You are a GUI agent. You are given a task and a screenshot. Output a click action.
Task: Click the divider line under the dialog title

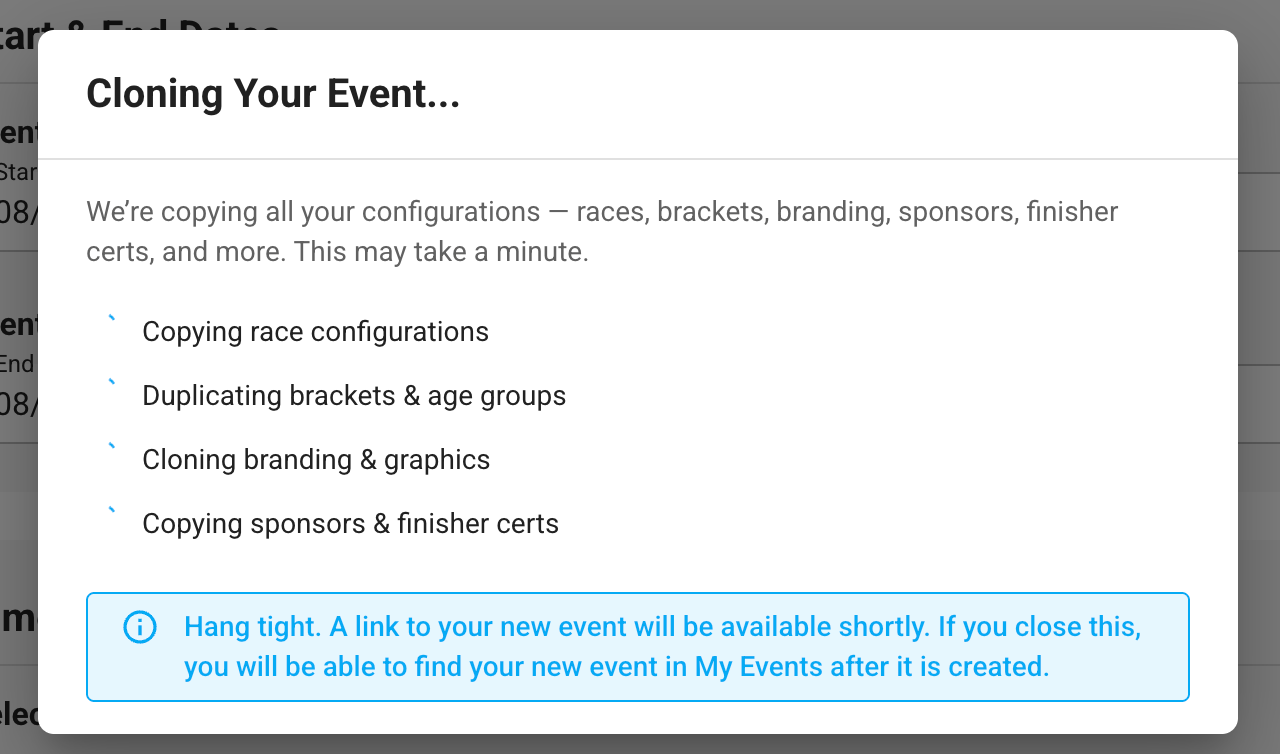point(638,159)
